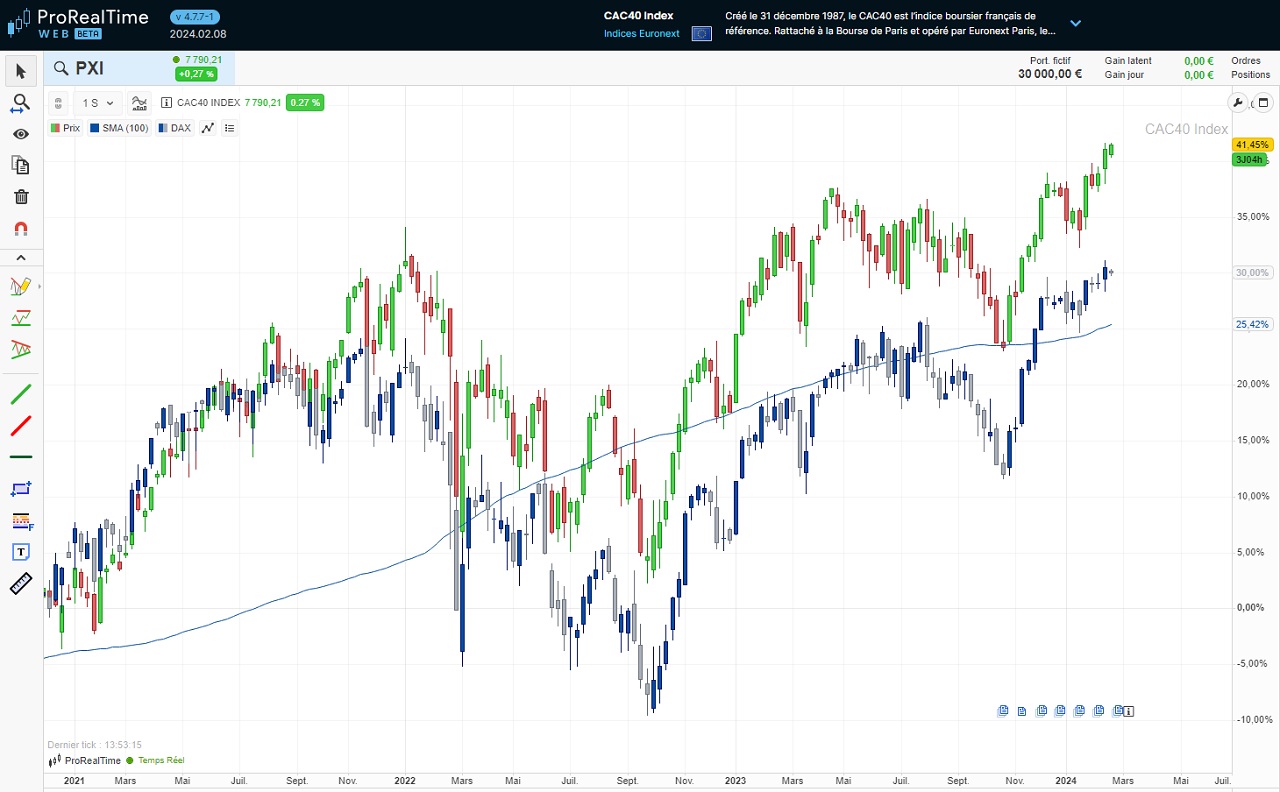Click the yellow 41,45% price label
The height and width of the screenshot is (792, 1280).
point(1252,145)
